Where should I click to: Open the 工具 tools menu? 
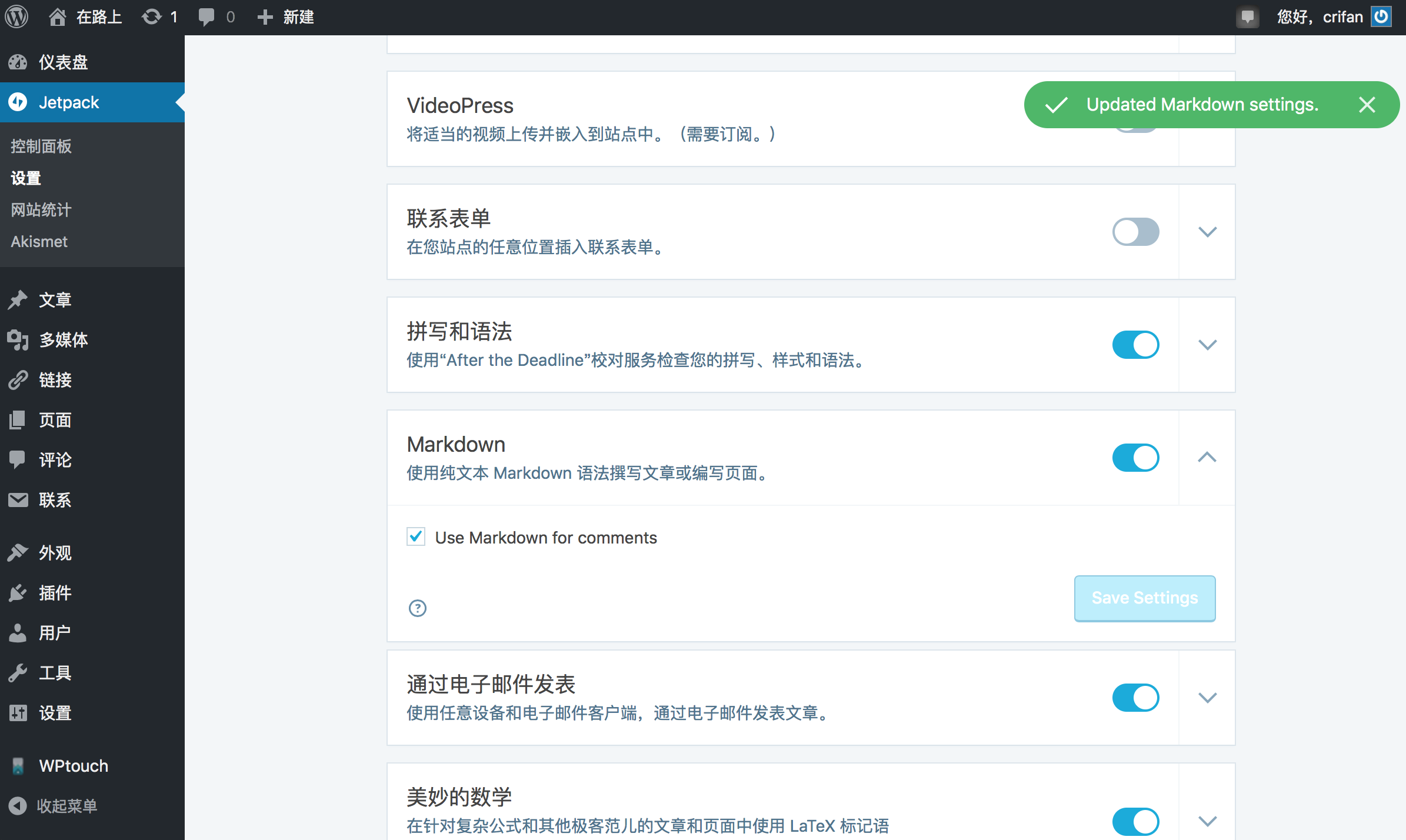(55, 673)
